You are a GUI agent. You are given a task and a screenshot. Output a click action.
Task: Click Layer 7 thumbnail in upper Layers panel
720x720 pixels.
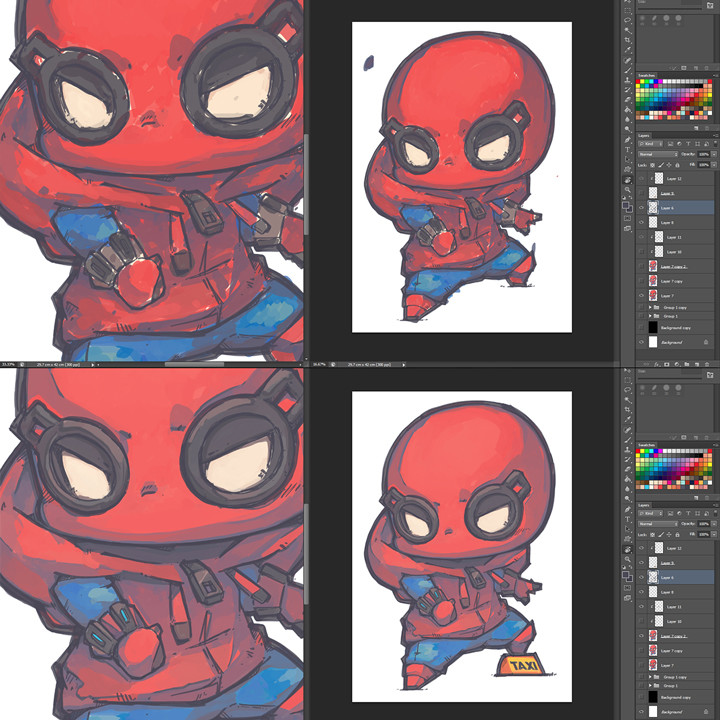point(653,296)
